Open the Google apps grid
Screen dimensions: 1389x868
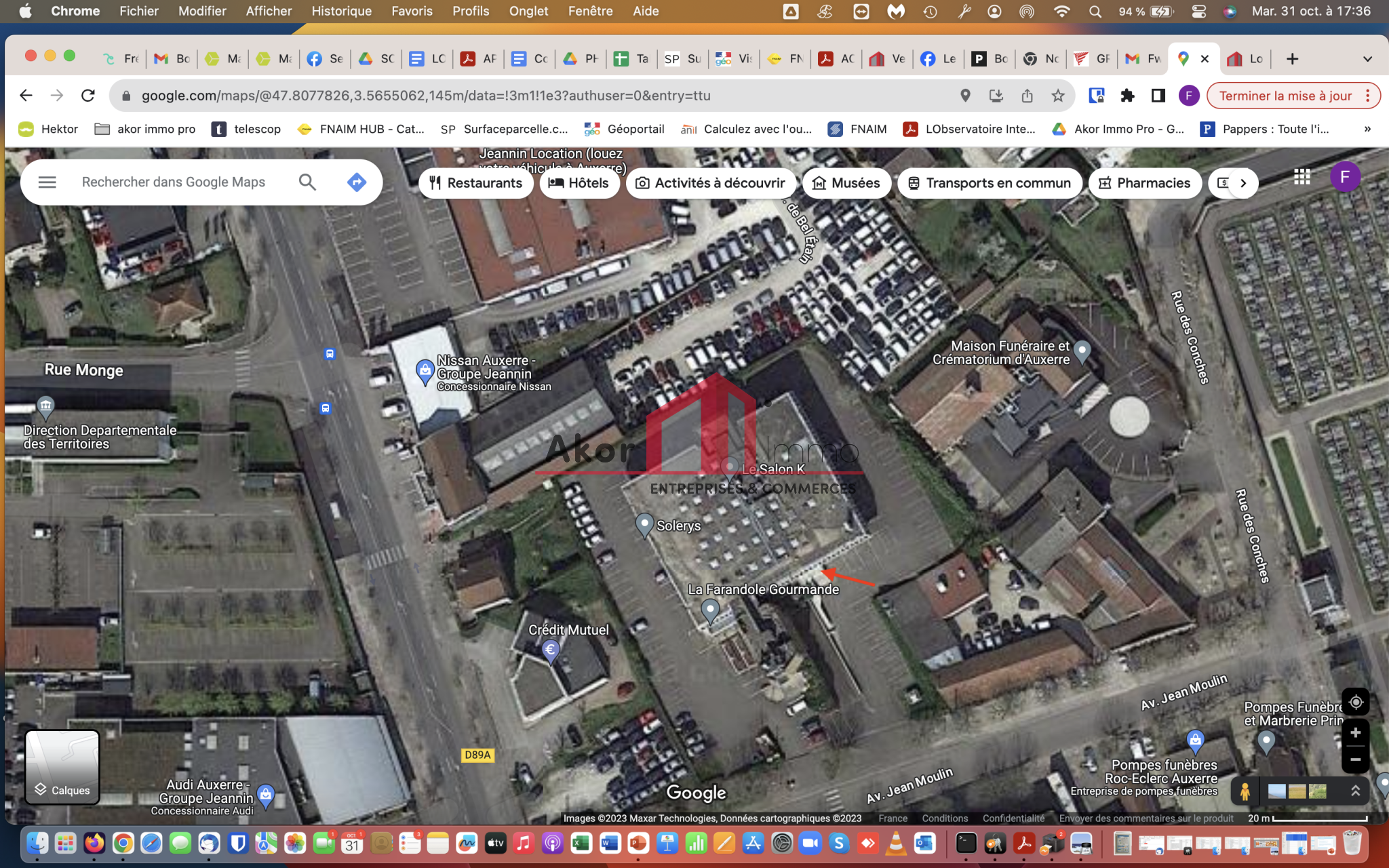point(1302,177)
